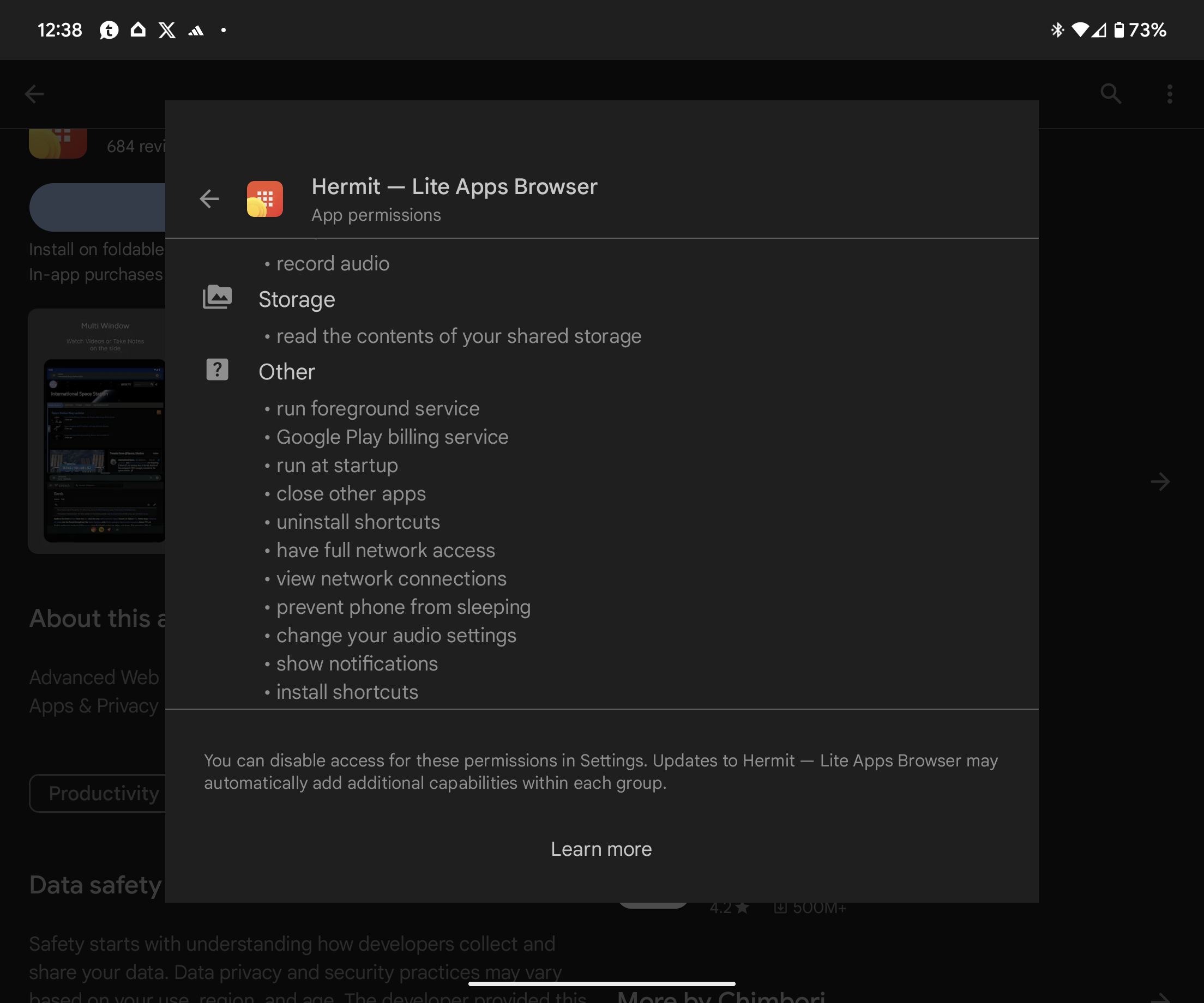Expand screenshots with right arrow

[1160, 481]
